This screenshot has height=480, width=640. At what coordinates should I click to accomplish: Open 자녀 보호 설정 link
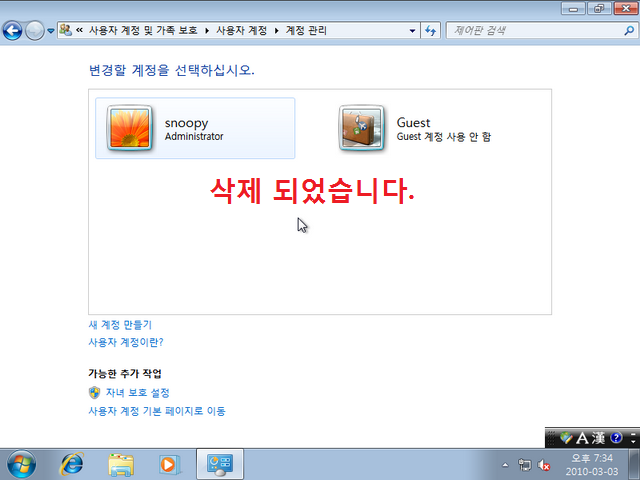pyautogui.click(x=138, y=393)
